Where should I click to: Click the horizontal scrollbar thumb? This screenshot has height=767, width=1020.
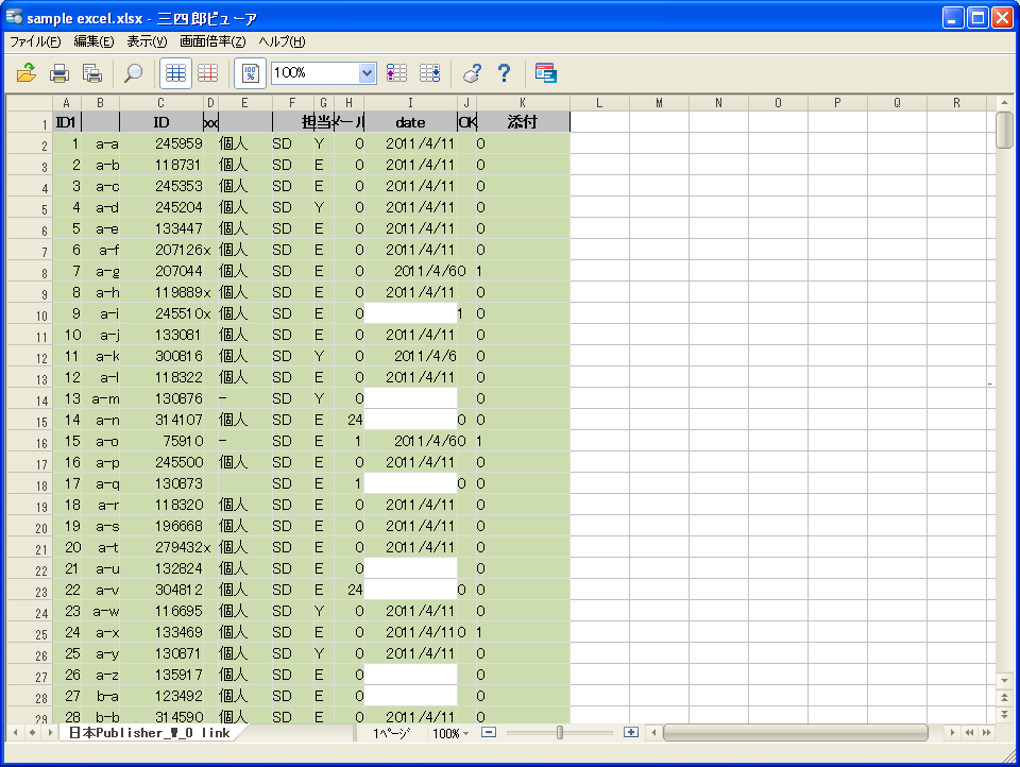(x=796, y=733)
